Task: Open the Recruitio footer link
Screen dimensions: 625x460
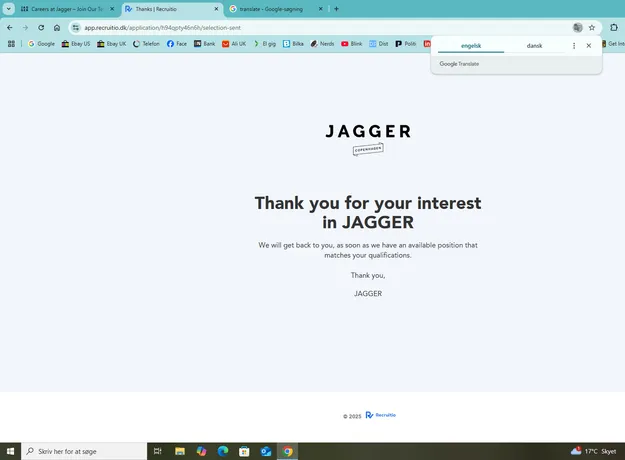Action: point(381,415)
